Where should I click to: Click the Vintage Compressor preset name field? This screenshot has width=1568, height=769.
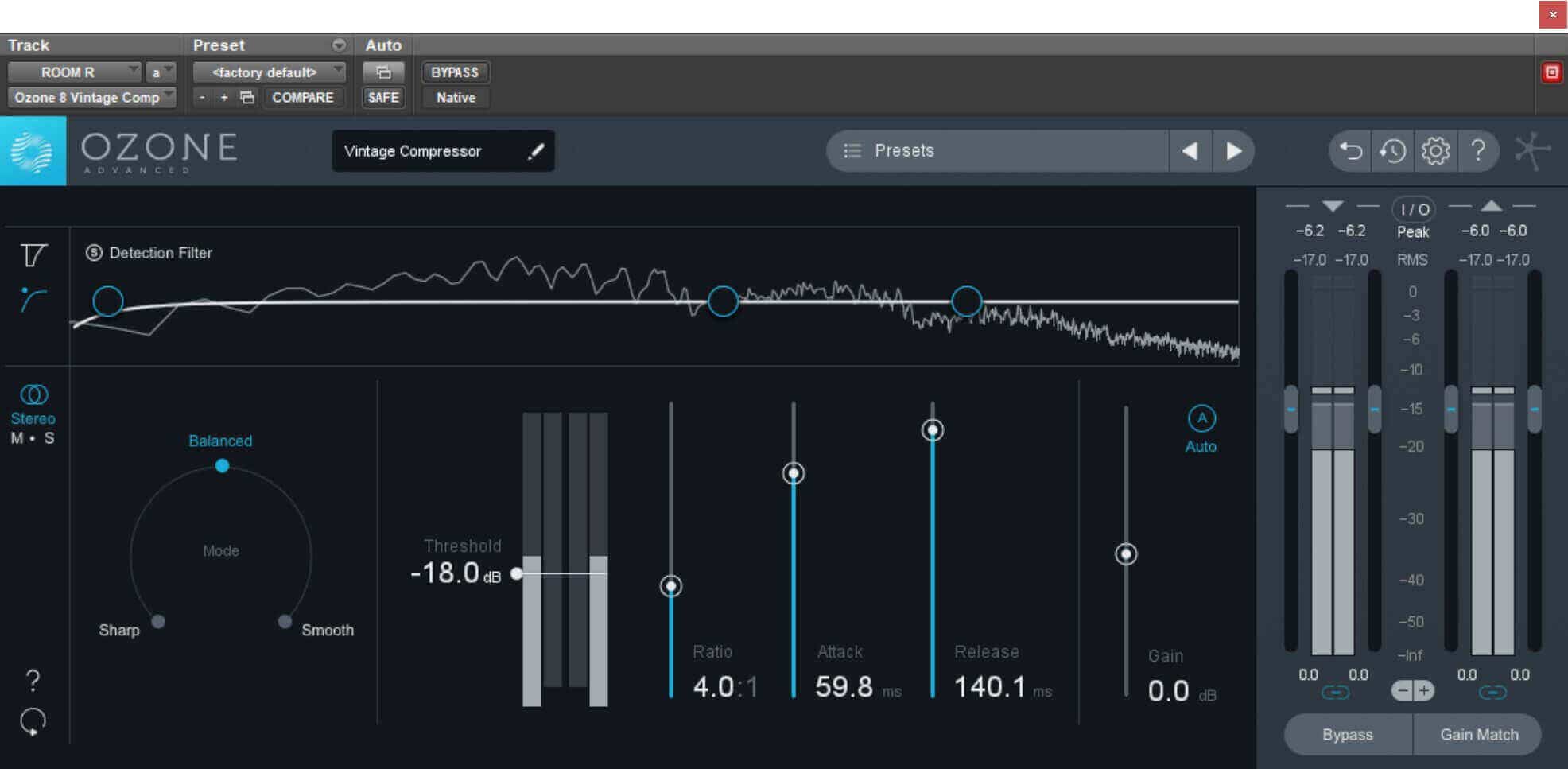443,151
